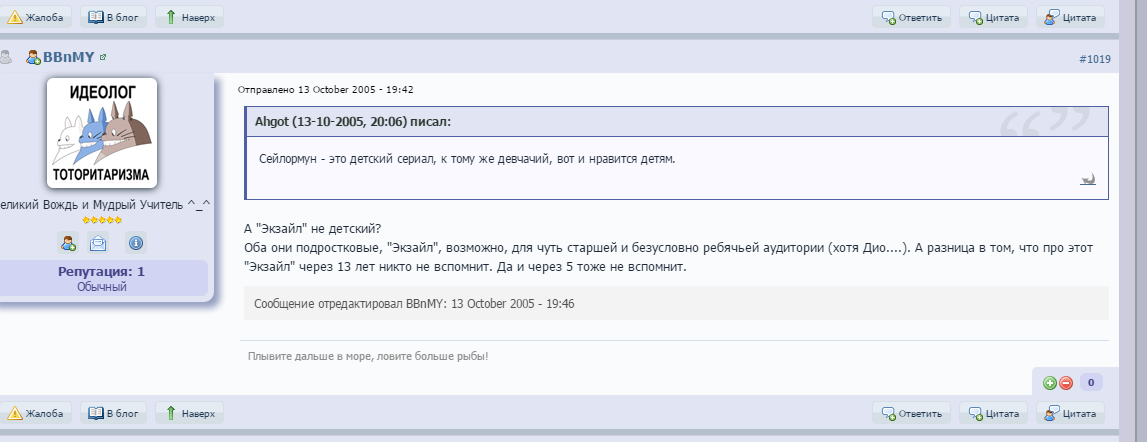Viewport: 1147px width, 442px height.
Task: Click Ответить button above the post
Action: [908, 17]
